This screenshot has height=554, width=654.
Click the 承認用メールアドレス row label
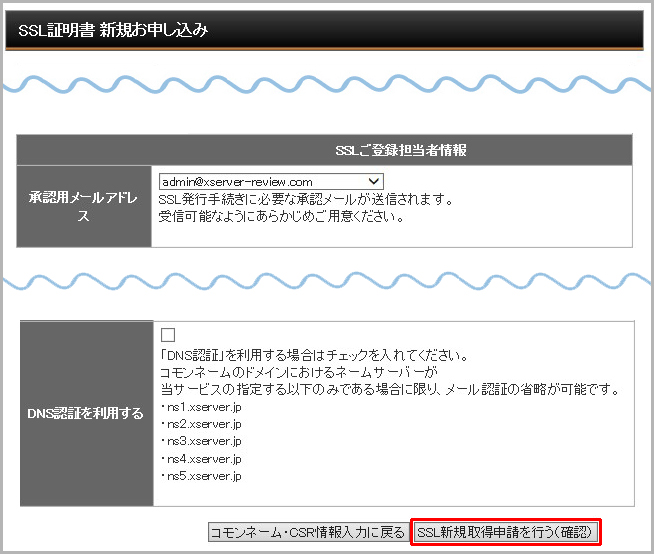point(84,207)
